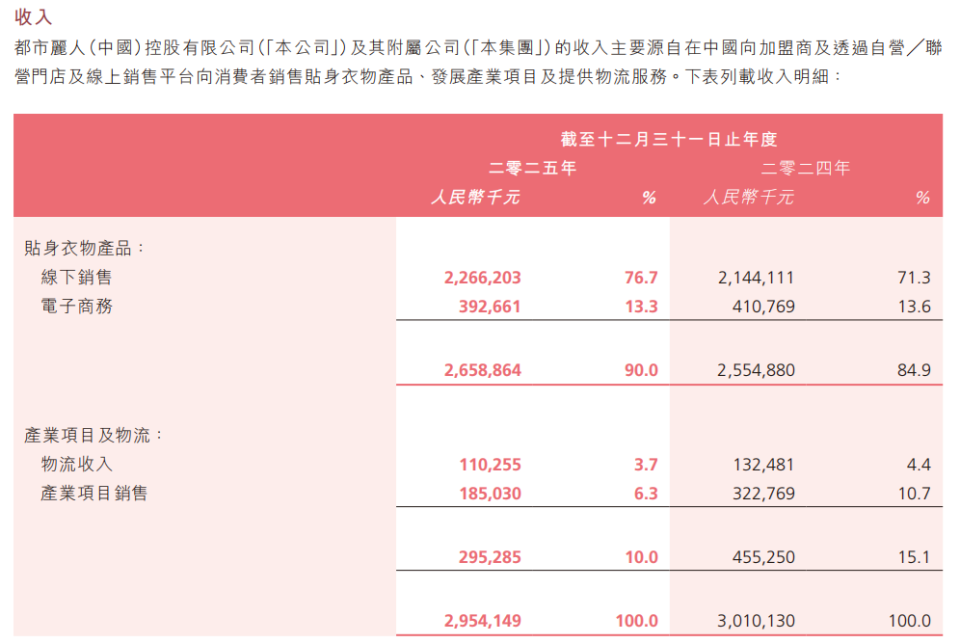Click the 二零二四年 column header
960x643 pixels.
(x=805, y=168)
